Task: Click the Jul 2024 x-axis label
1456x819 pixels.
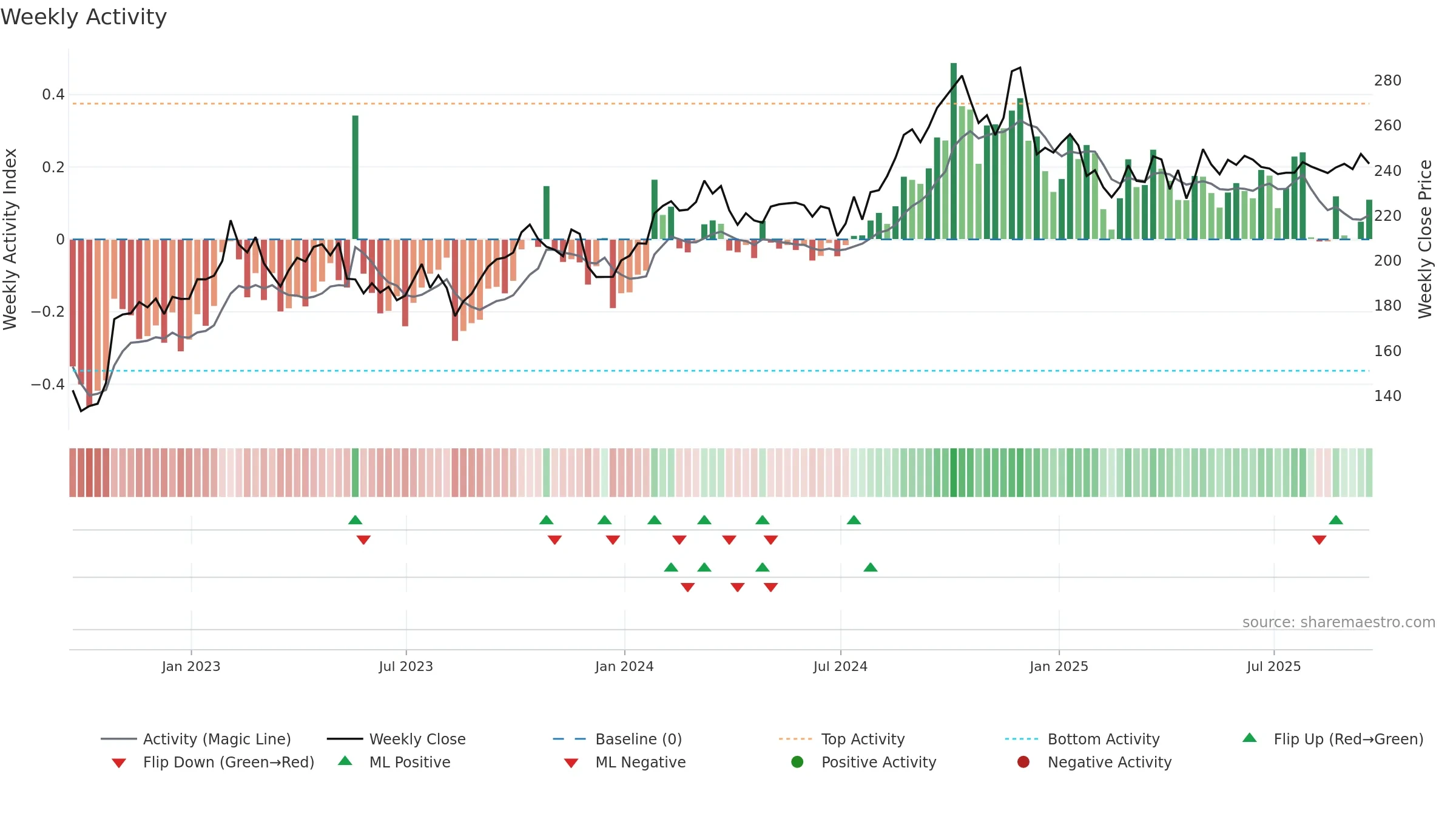Action: [x=840, y=667]
